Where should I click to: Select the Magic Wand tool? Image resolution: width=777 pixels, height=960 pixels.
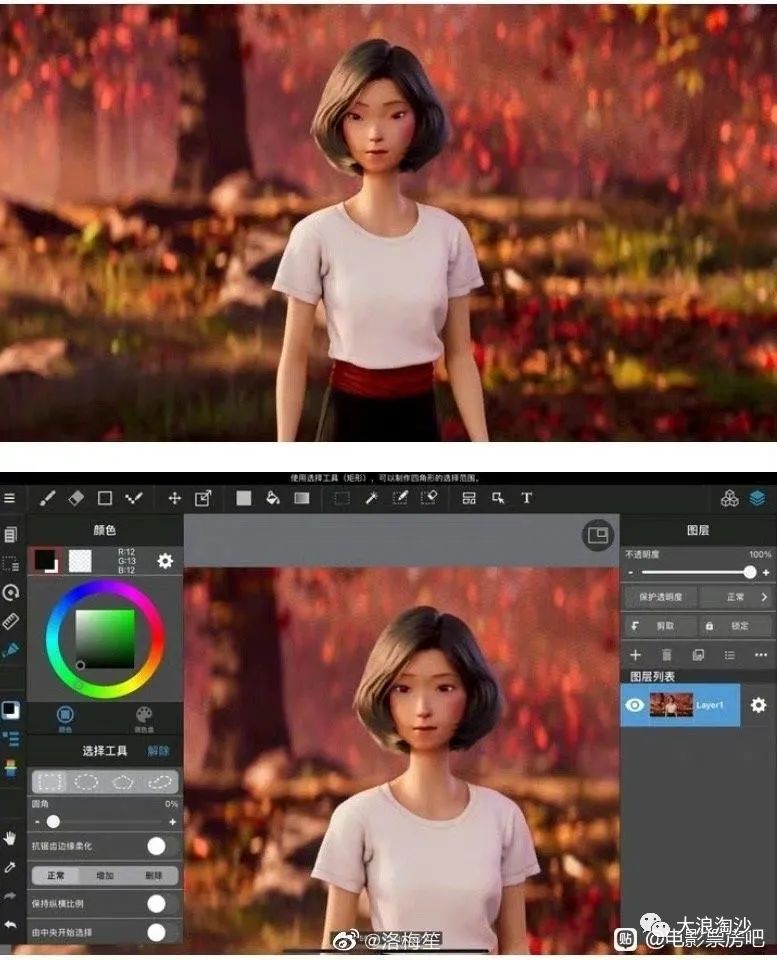coord(371,498)
